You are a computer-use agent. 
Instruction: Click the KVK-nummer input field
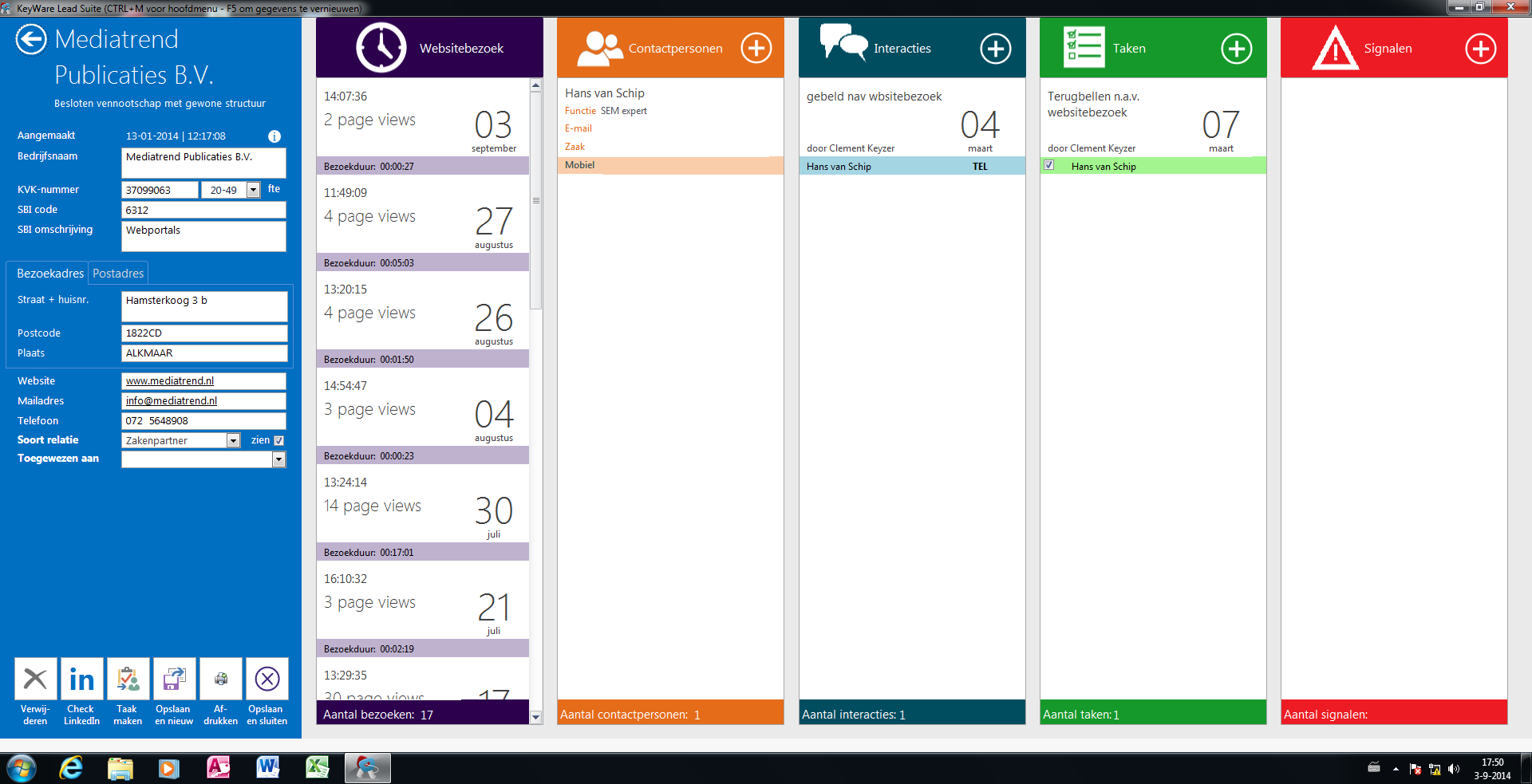point(160,190)
